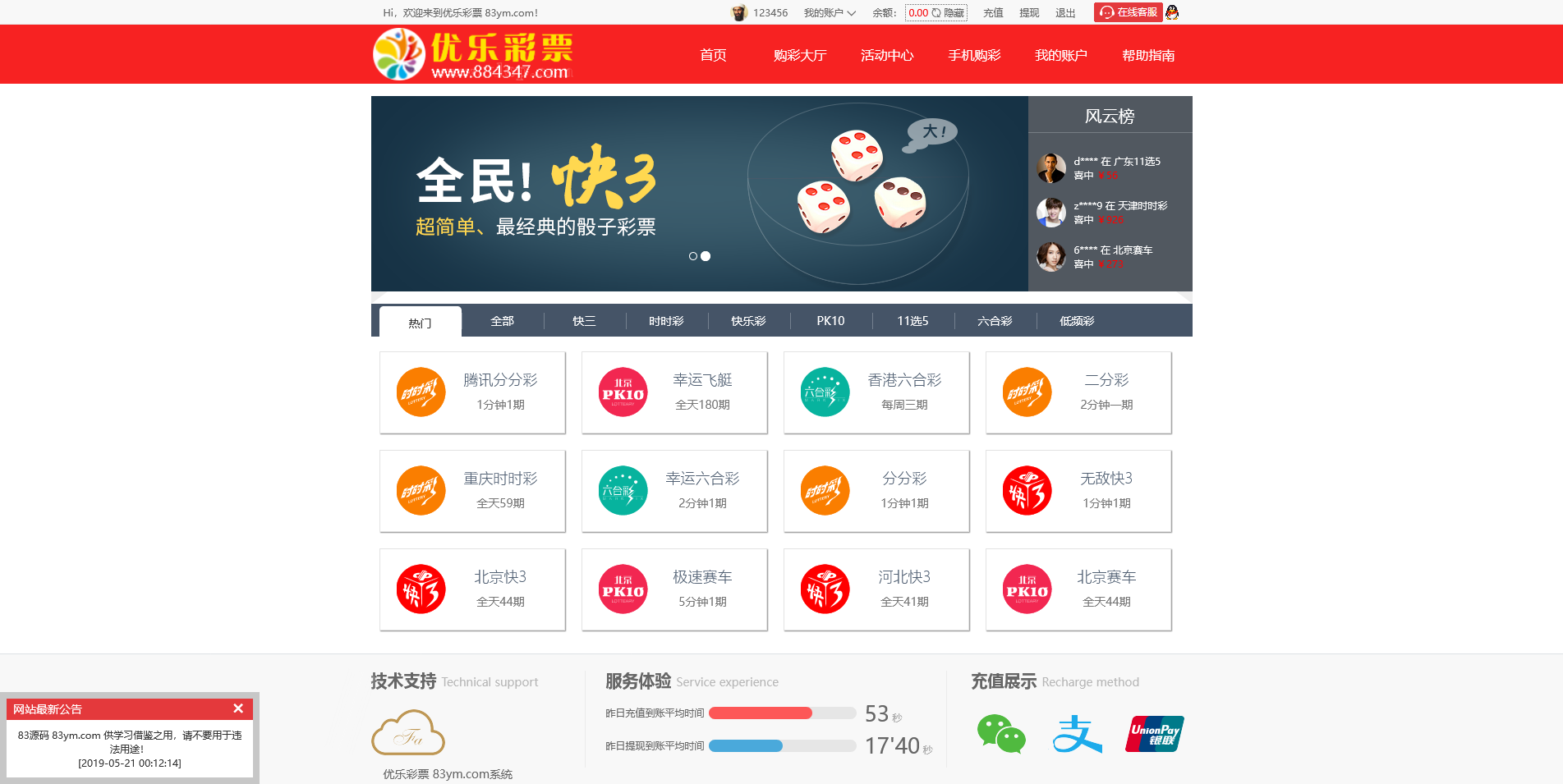Open the 二分彩 lottery icon
Viewport: 1563px width, 784px height.
pos(1027,392)
